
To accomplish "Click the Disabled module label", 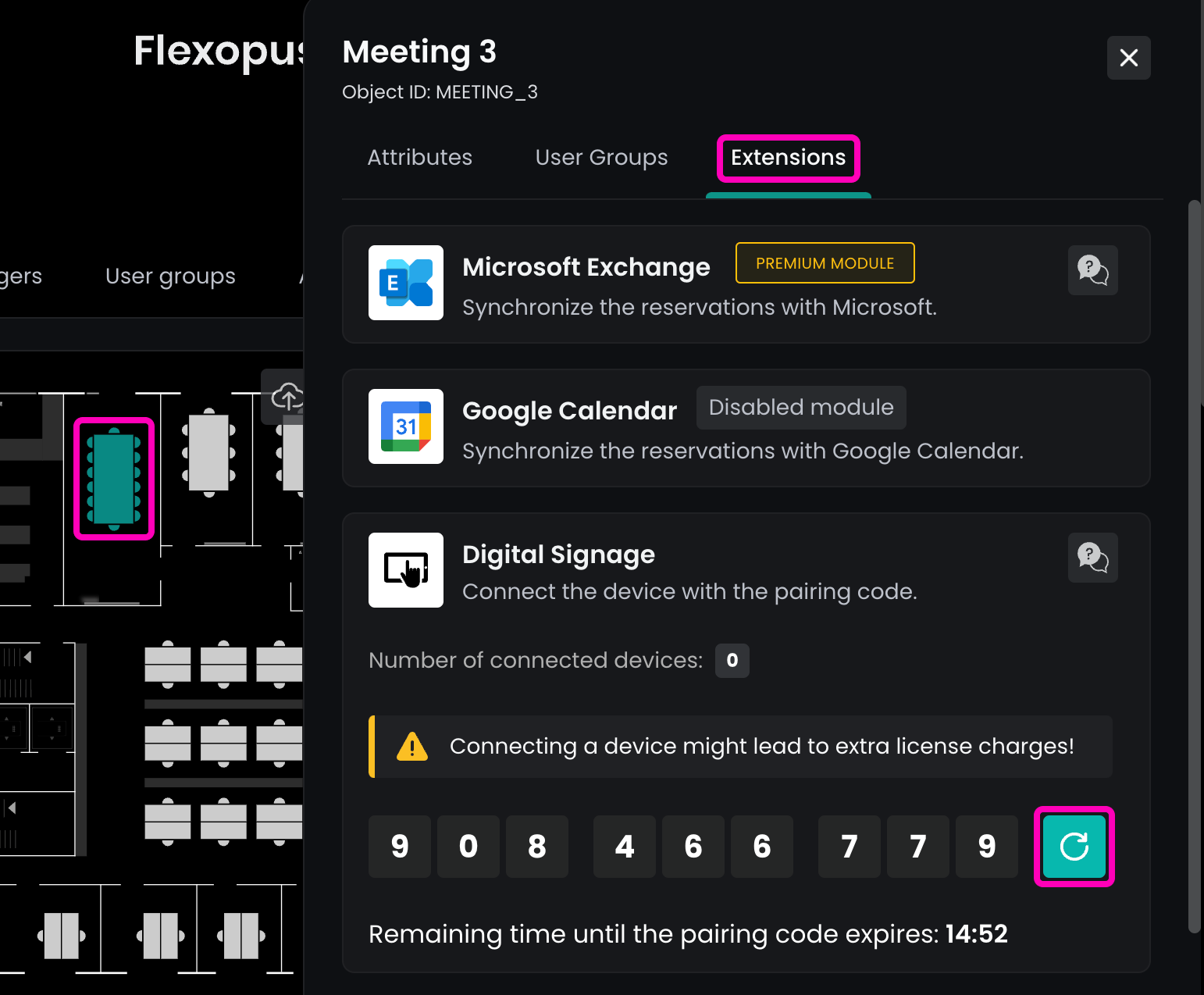I will [x=800, y=408].
